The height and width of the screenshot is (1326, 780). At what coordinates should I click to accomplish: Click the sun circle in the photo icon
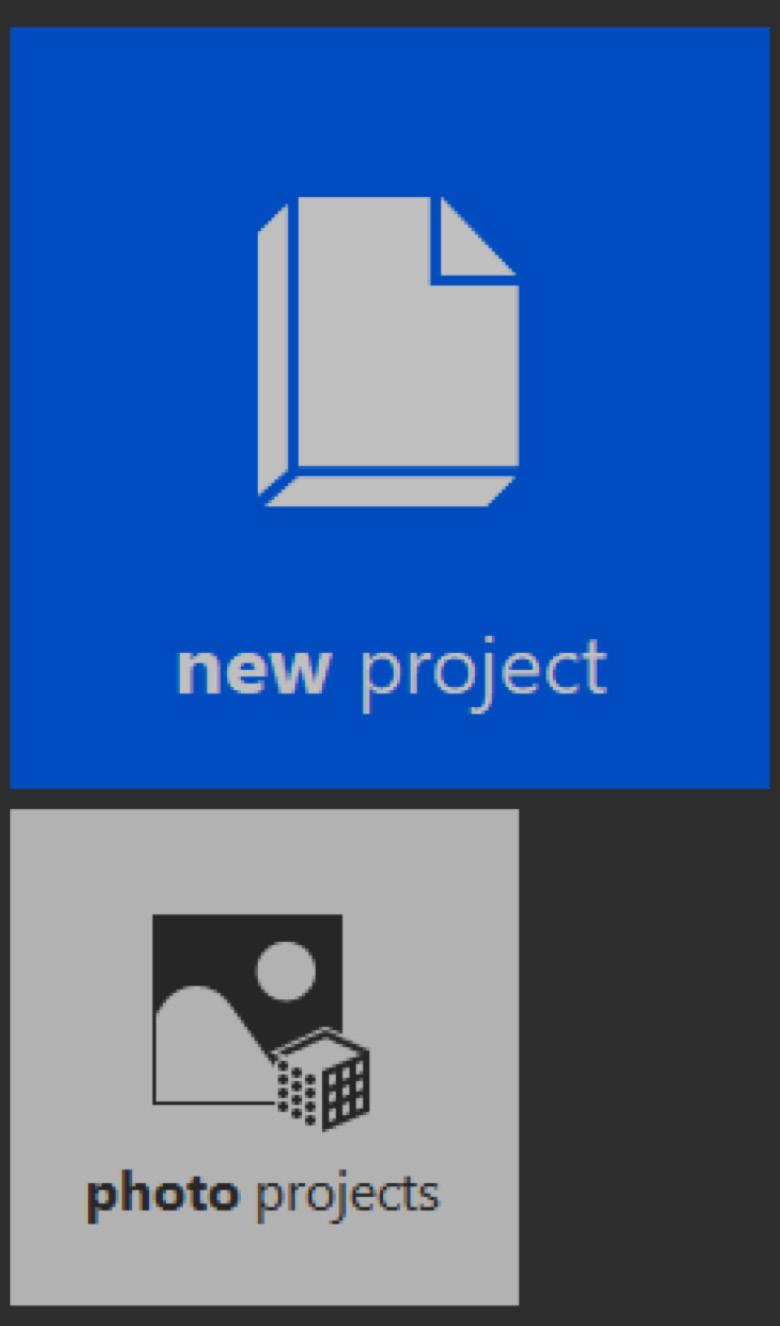[285, 971]
